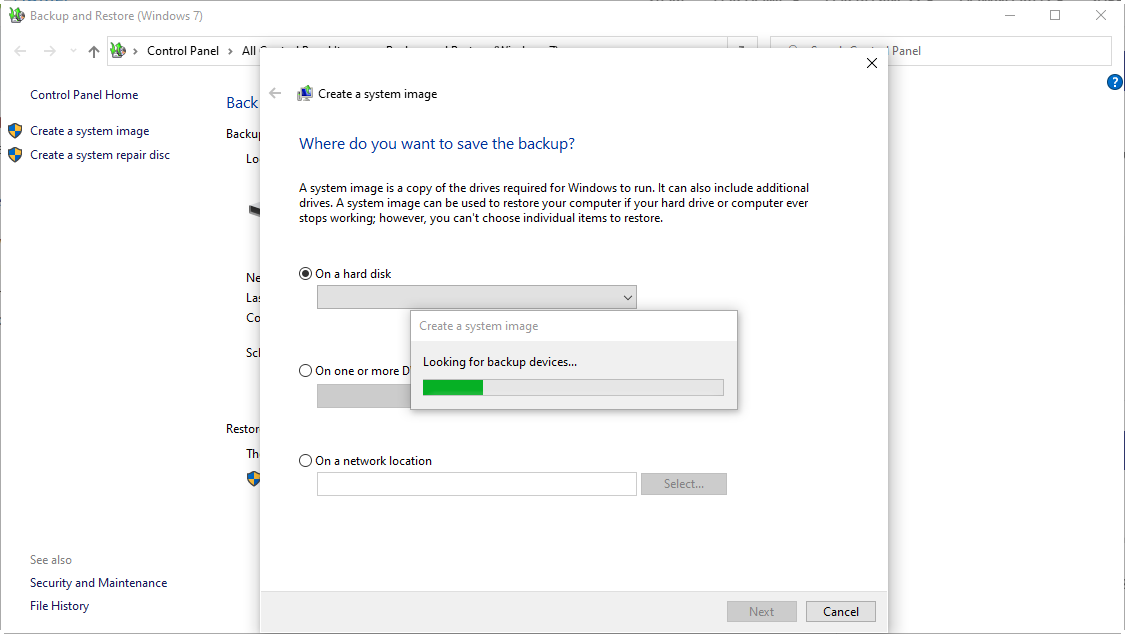This screenshot has height=634, width=1125.
Task: Click the Next button
Action: 762,612
